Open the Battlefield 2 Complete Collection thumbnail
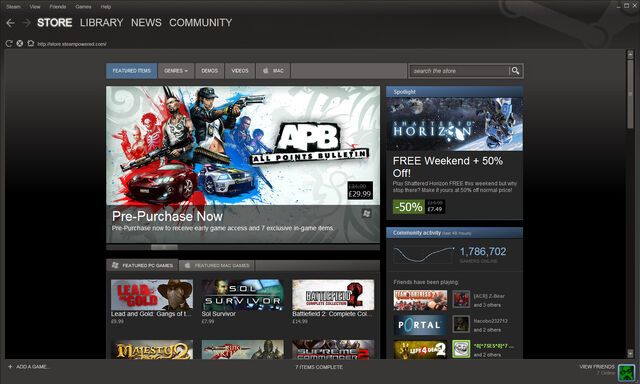Screen dimensions: 640x384 coord(333,295)
